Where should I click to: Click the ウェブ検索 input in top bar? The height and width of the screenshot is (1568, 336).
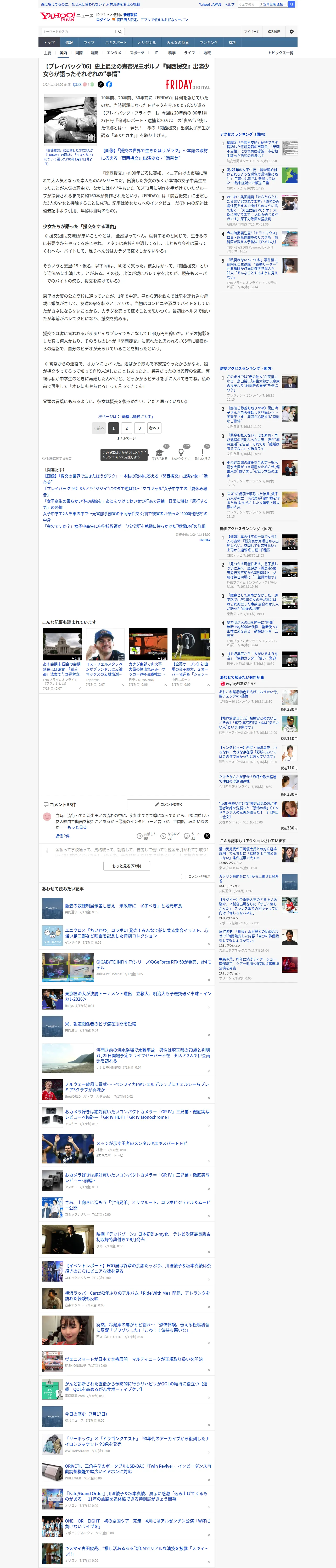[248, 4]
